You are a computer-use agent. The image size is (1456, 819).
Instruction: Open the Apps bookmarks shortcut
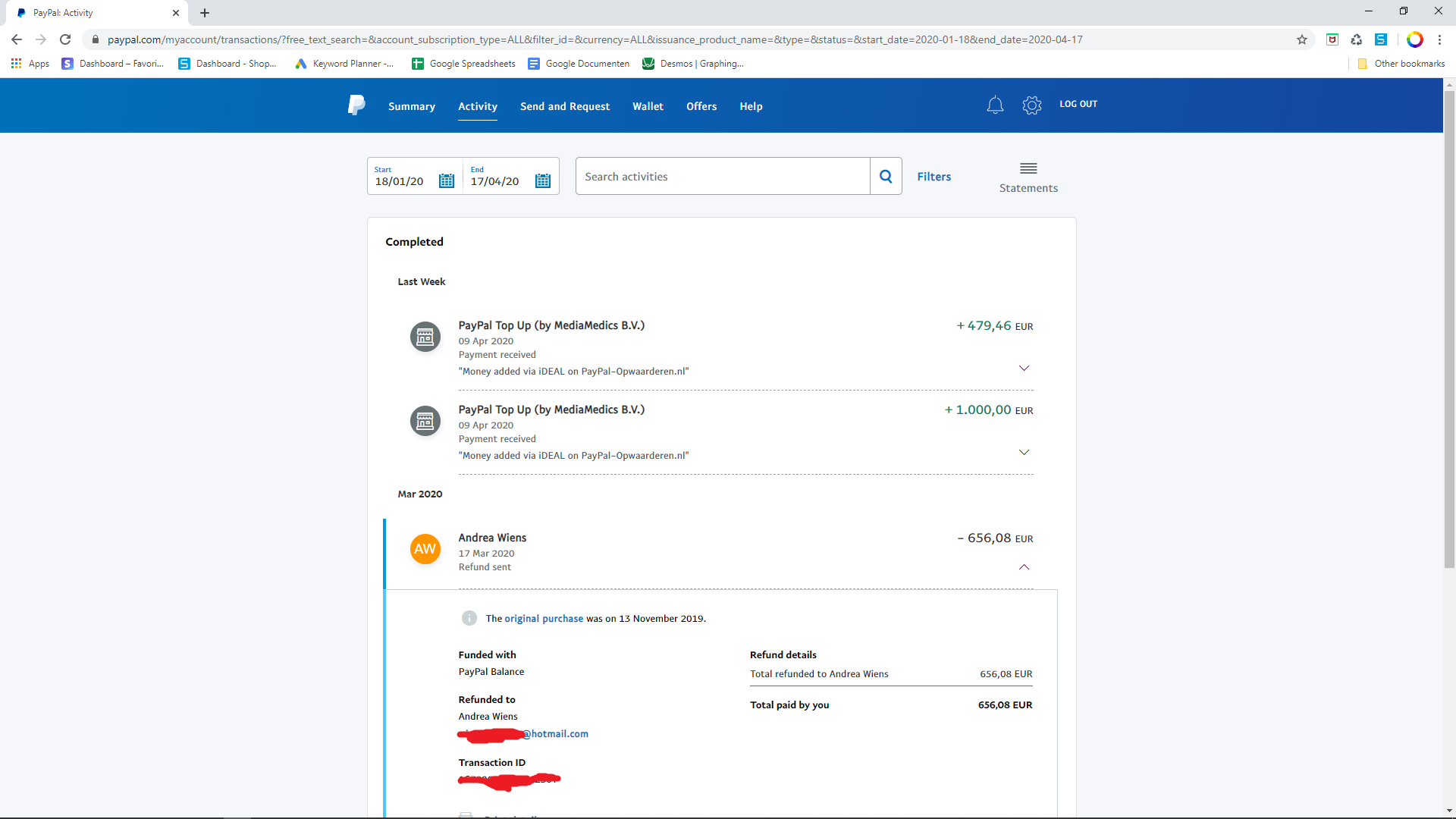(x=30, y=64)
